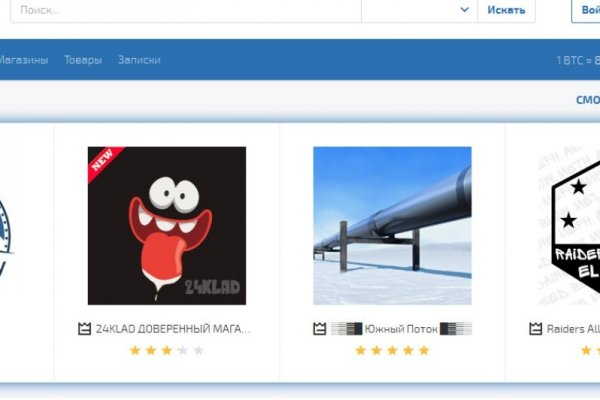
Task: Click the blue СМО... link at right
Action: (587, 100)
